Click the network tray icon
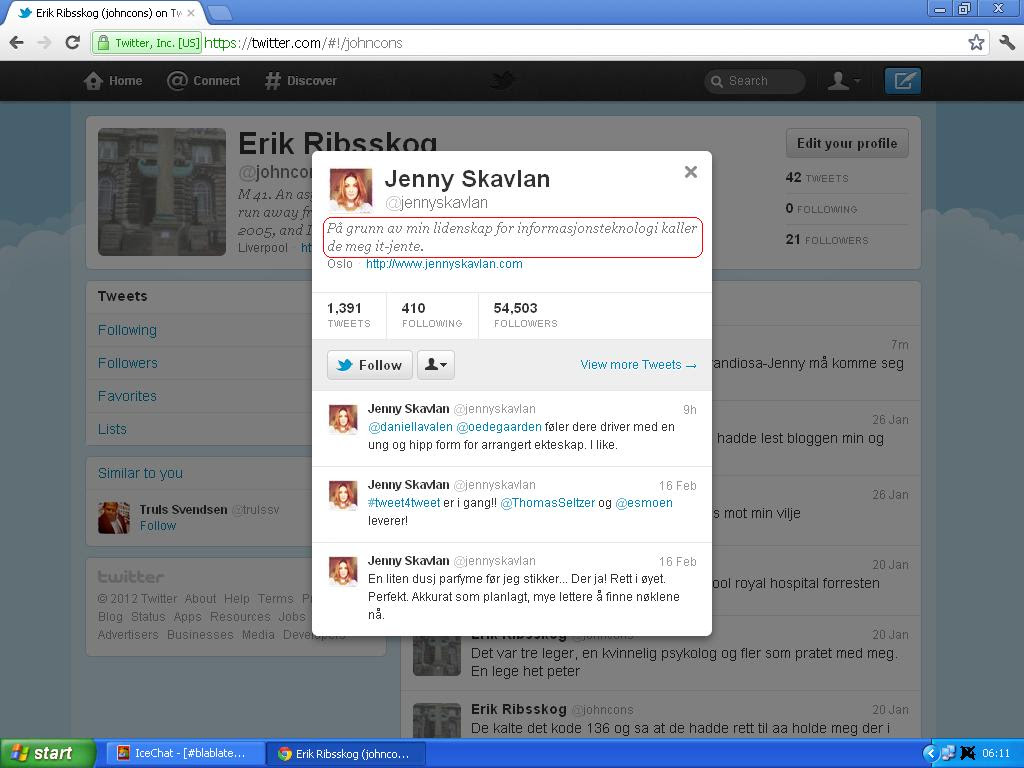Image resolution: width=1024 pixels, height=768 pixels. [x=948, y=754]
